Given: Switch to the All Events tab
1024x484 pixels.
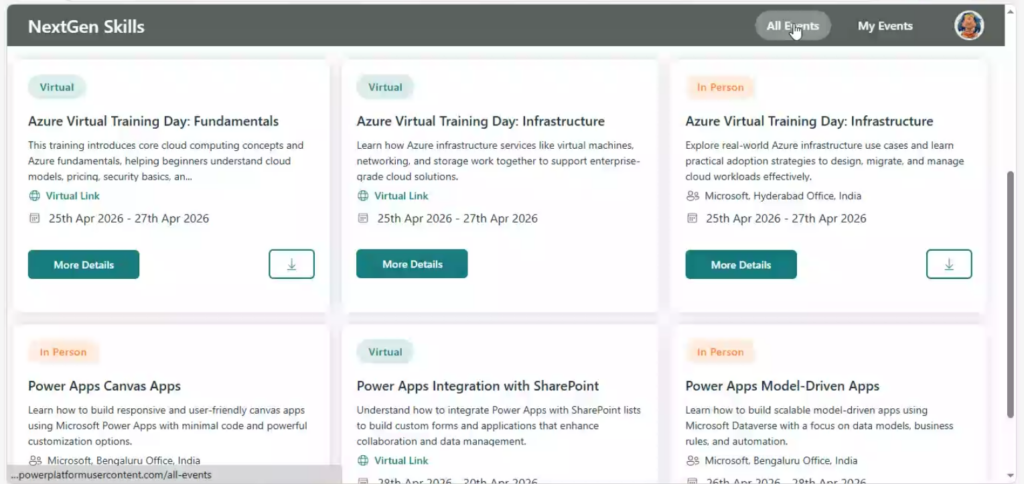Looking at the screenshot, I should (792, 26).
